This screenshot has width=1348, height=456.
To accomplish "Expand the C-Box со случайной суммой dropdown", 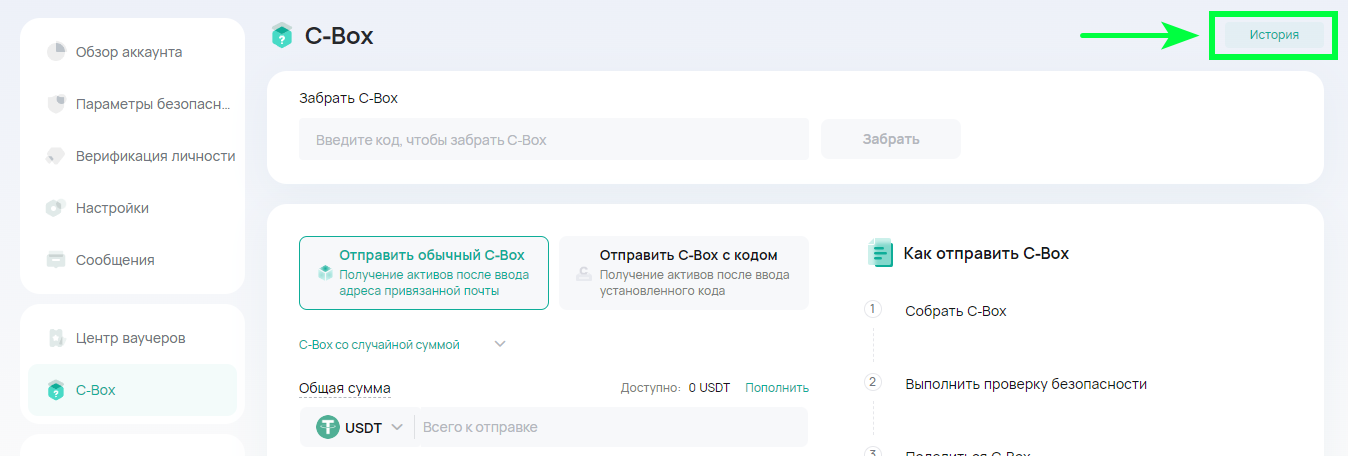I will pos(403,345).
